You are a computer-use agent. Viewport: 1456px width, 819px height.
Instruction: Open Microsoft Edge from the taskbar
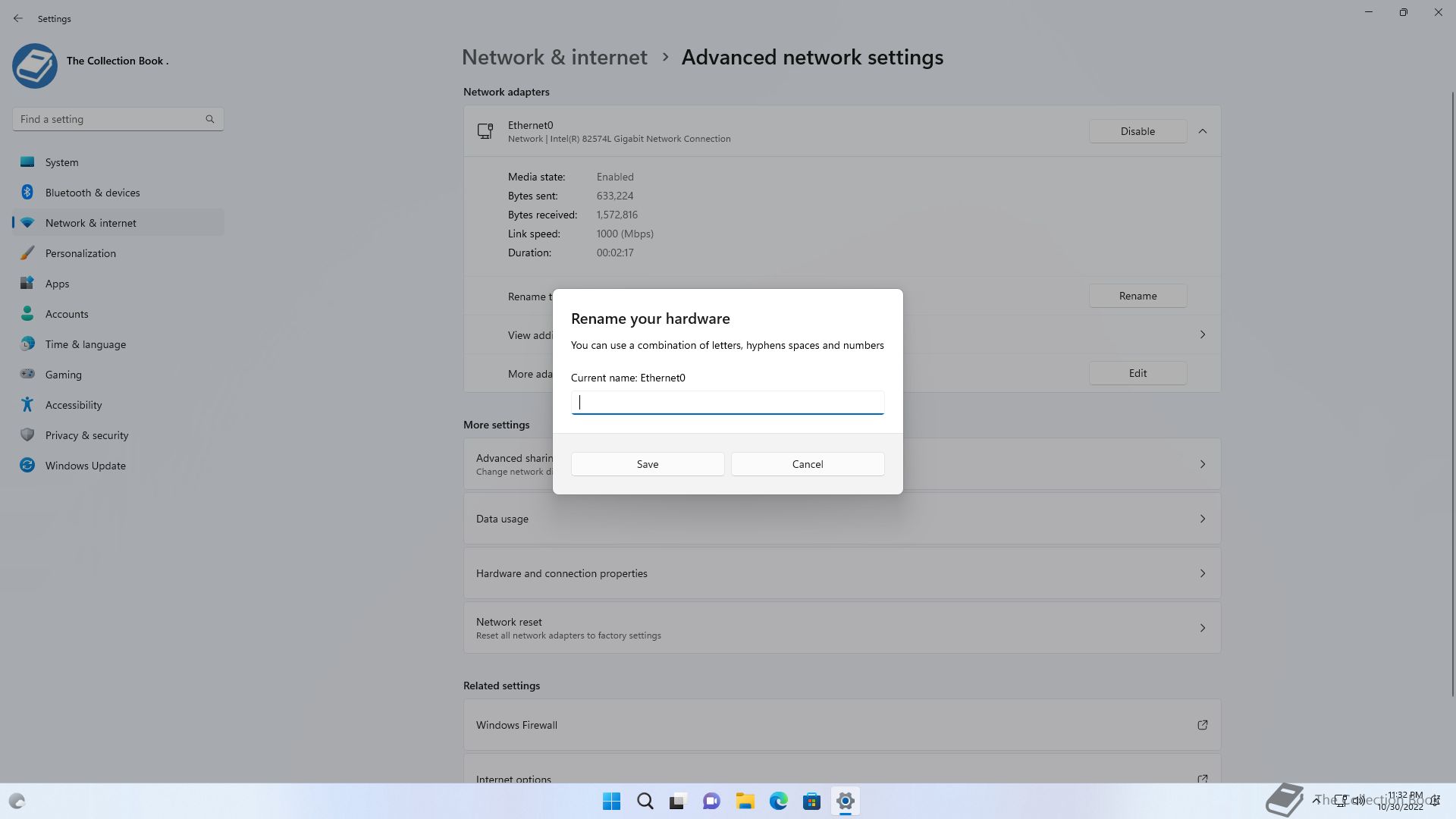click(x=778, y=801)
